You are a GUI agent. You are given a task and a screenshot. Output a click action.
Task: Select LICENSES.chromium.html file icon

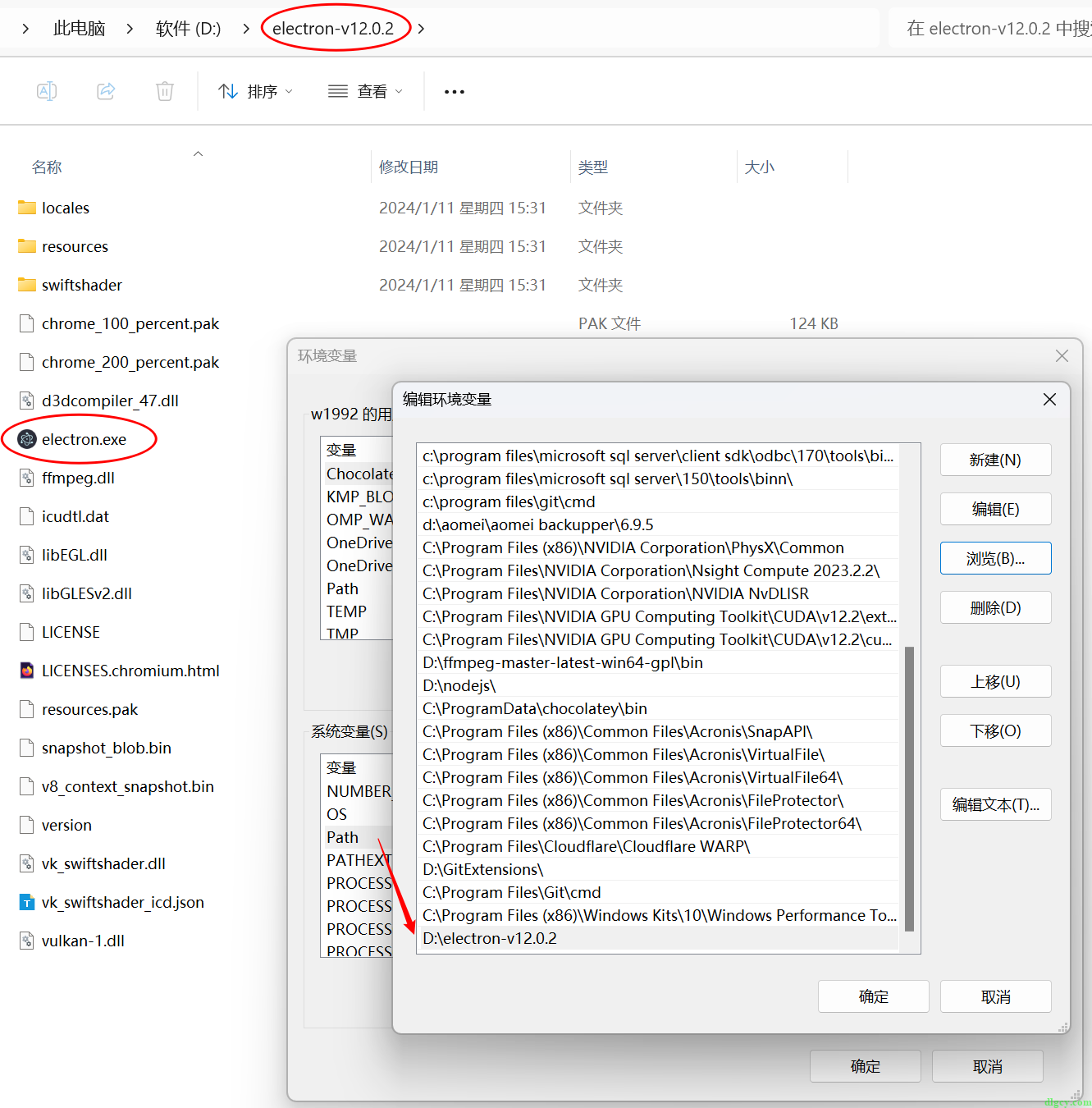point(27,671)
